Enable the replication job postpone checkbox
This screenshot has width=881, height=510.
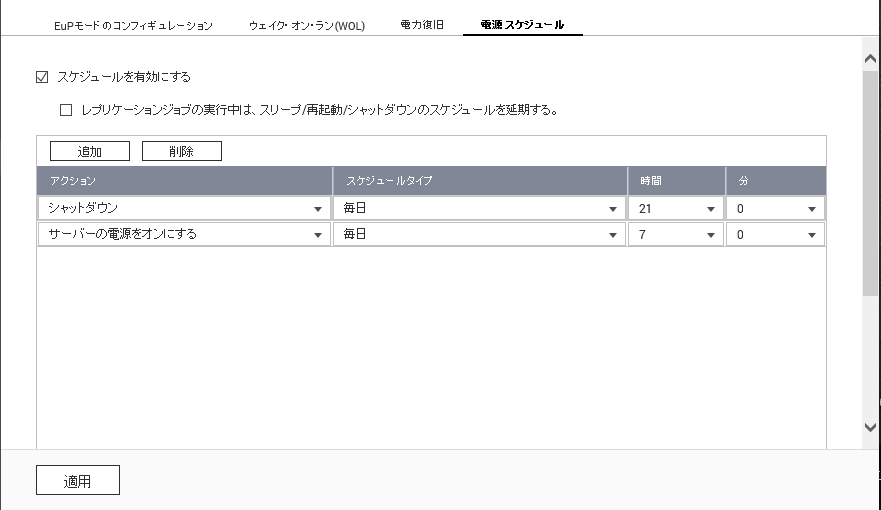point(66,110)
